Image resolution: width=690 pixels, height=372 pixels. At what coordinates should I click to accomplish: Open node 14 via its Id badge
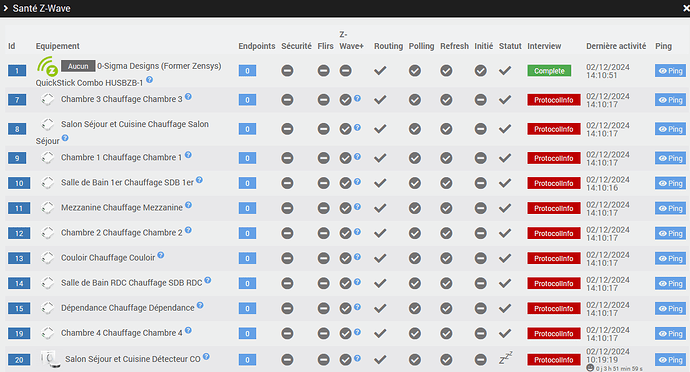19,284
